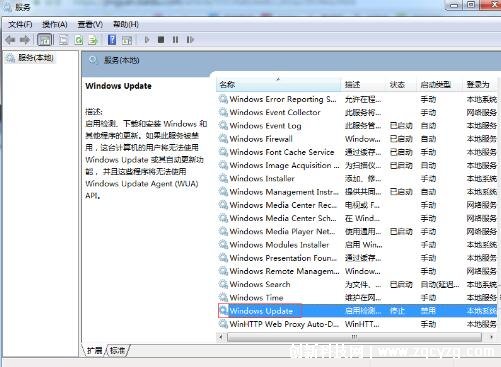Click the toolbar Forward arrow
This screenshot has width=501, height=367.
tap(25, 40)
